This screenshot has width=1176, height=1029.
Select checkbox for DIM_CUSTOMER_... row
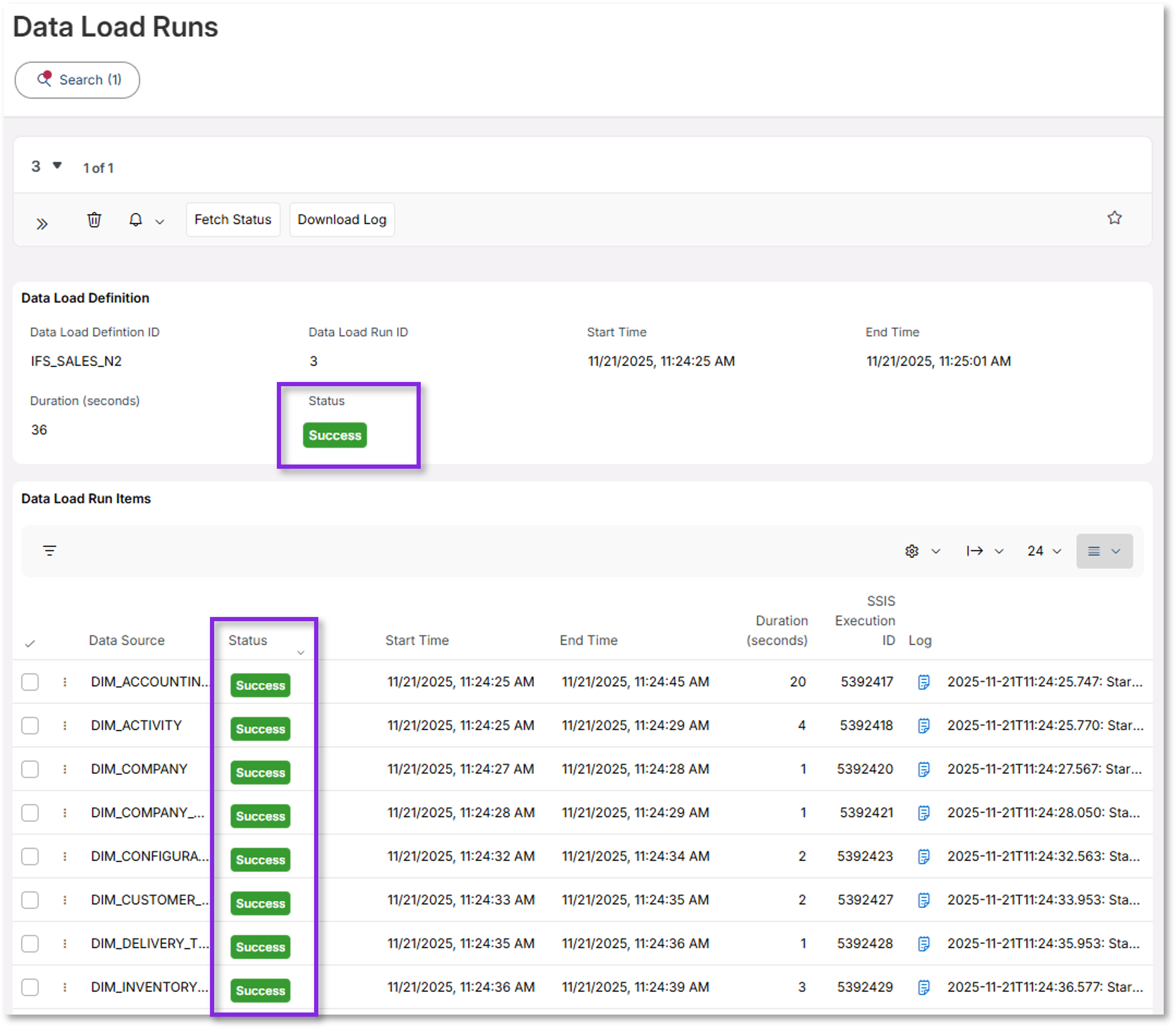pos(30,900)
